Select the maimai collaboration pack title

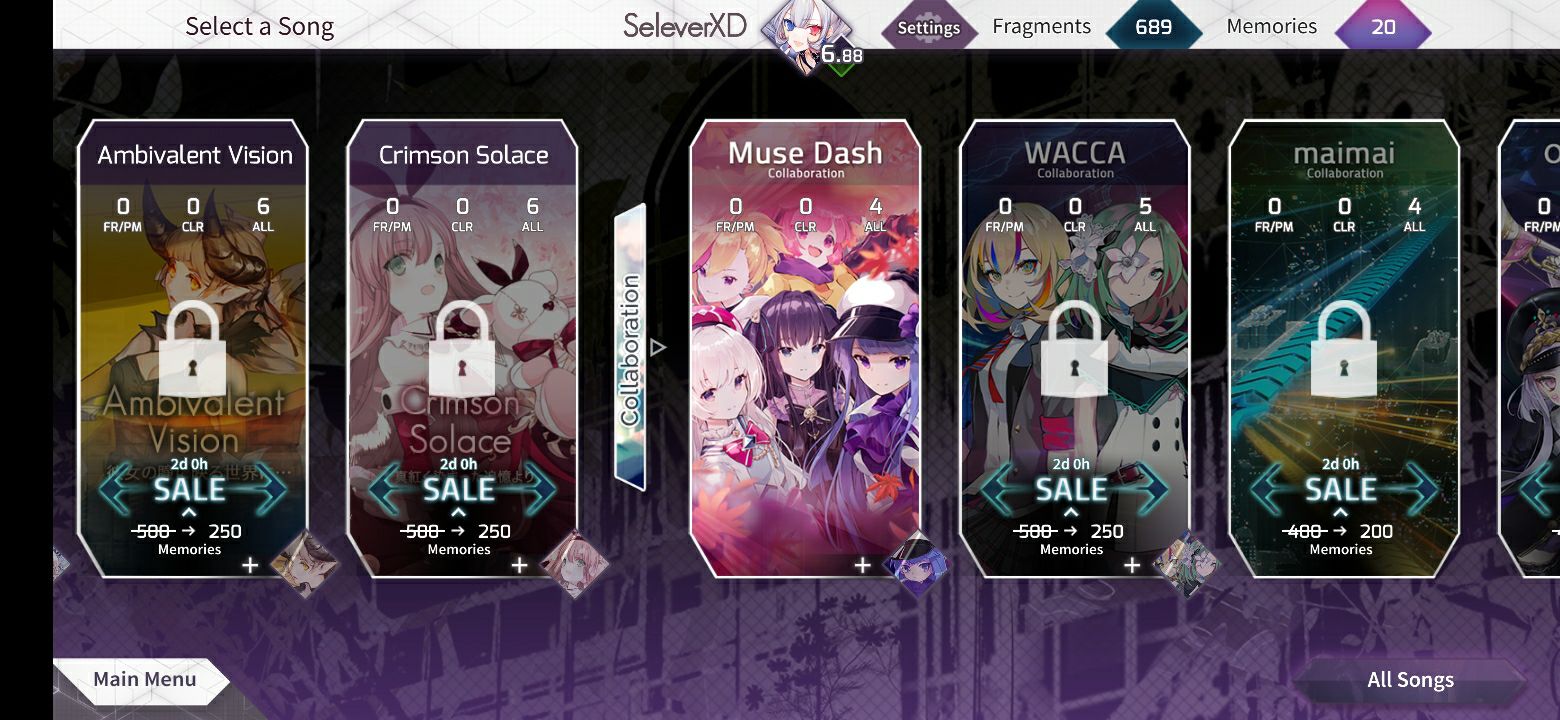point(1343,154)
